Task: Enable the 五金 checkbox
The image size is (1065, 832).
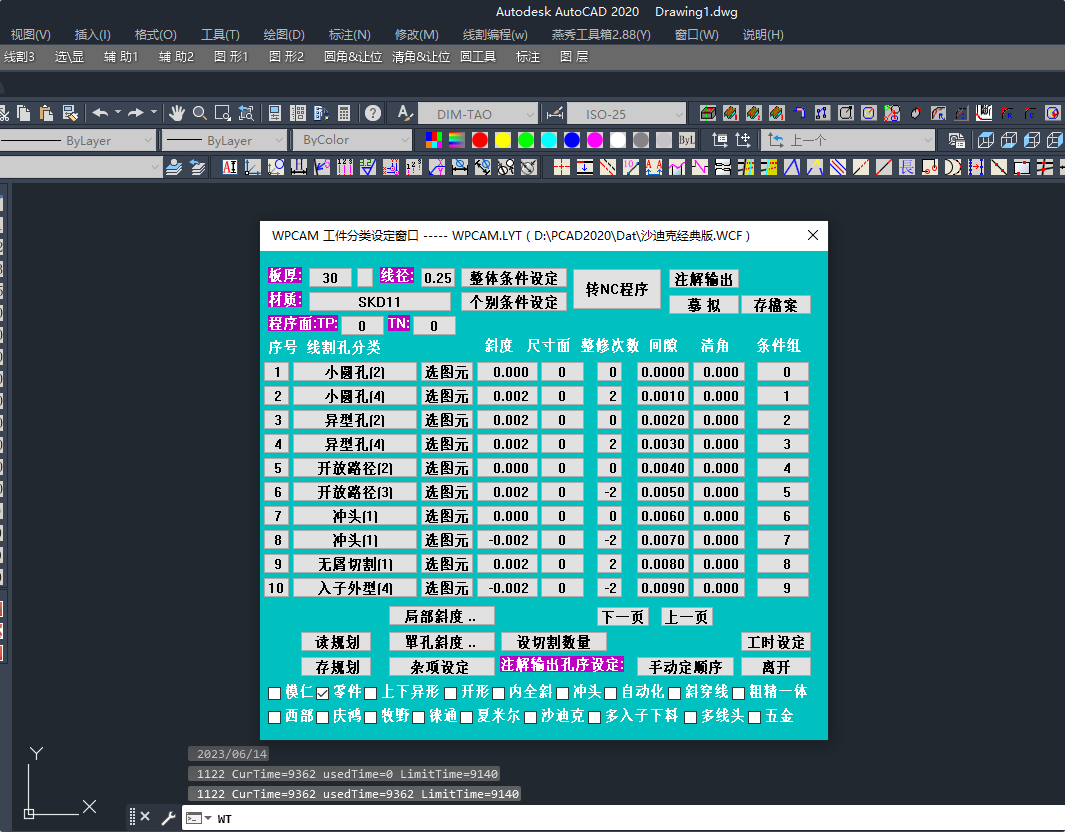Action: 755,717
